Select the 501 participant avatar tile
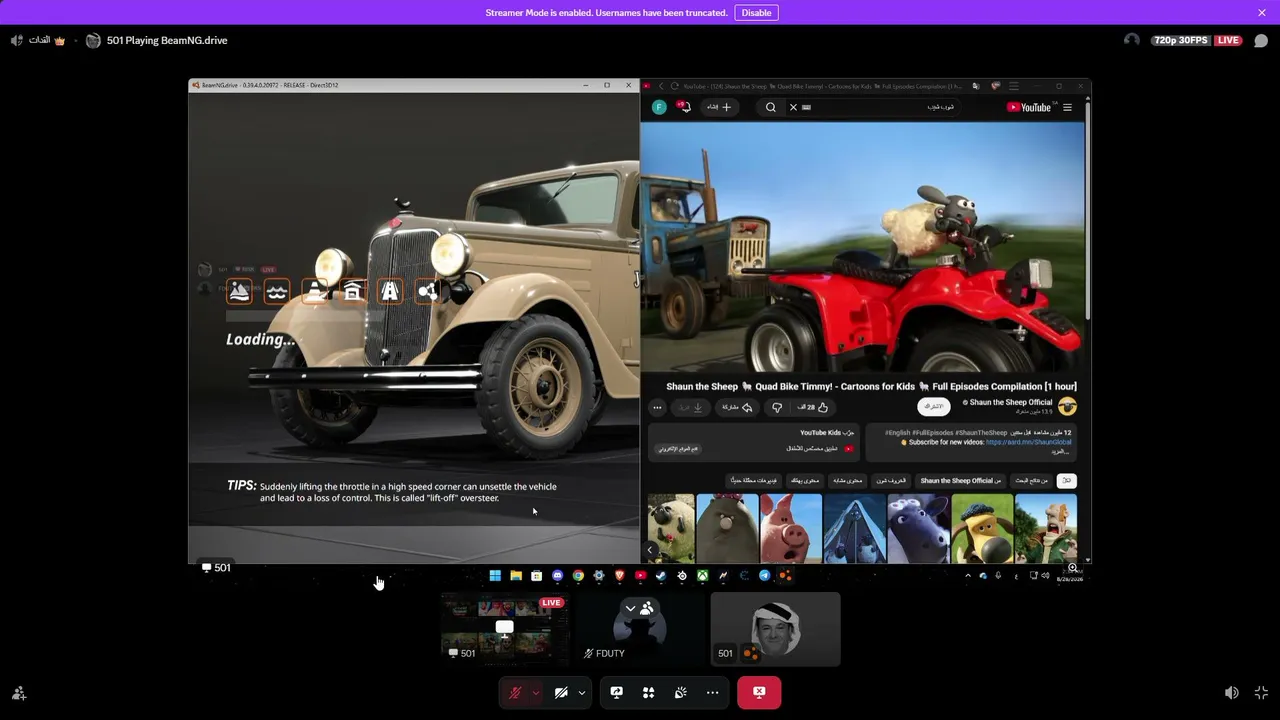Image resolution: width=1280 pixels, height=720 pixels. click(775, 629)
